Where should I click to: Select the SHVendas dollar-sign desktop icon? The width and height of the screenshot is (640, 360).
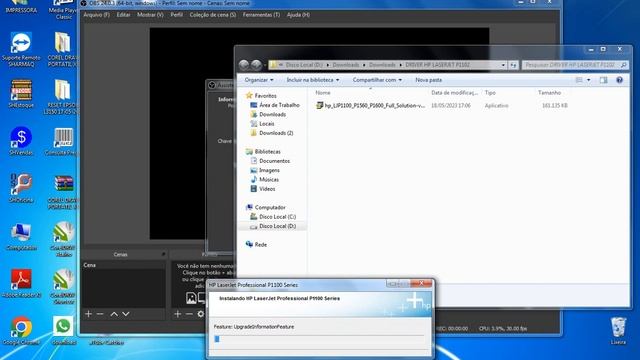[x=21, y=141]
